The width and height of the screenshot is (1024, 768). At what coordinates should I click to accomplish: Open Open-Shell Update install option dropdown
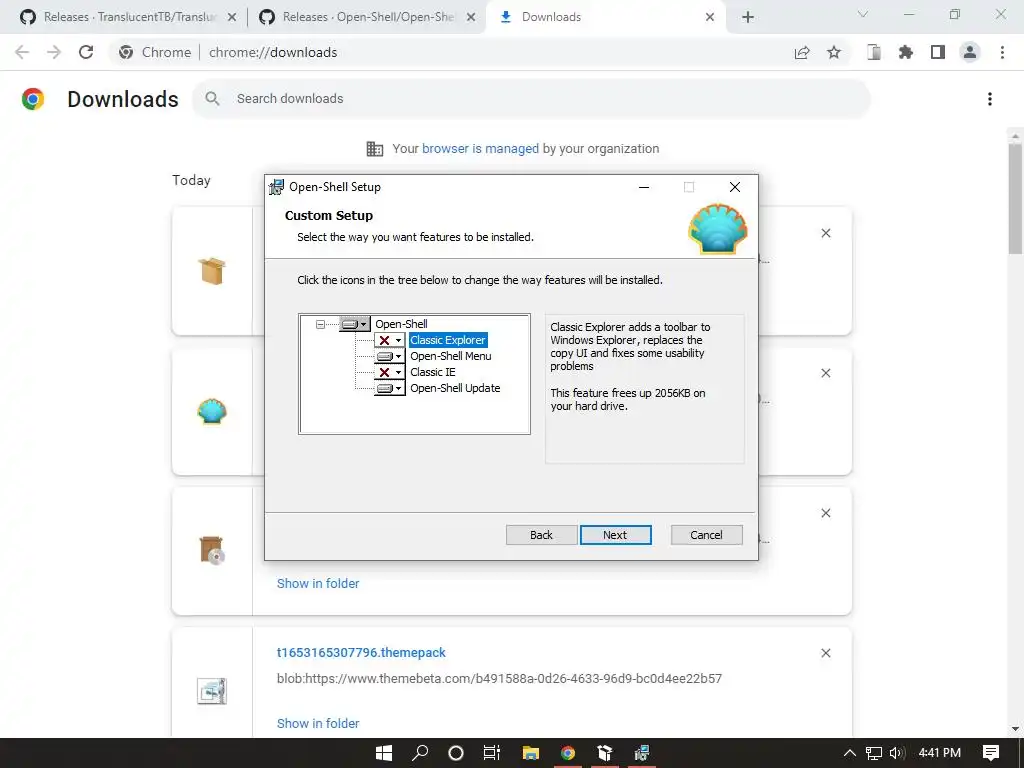(390, 389)
